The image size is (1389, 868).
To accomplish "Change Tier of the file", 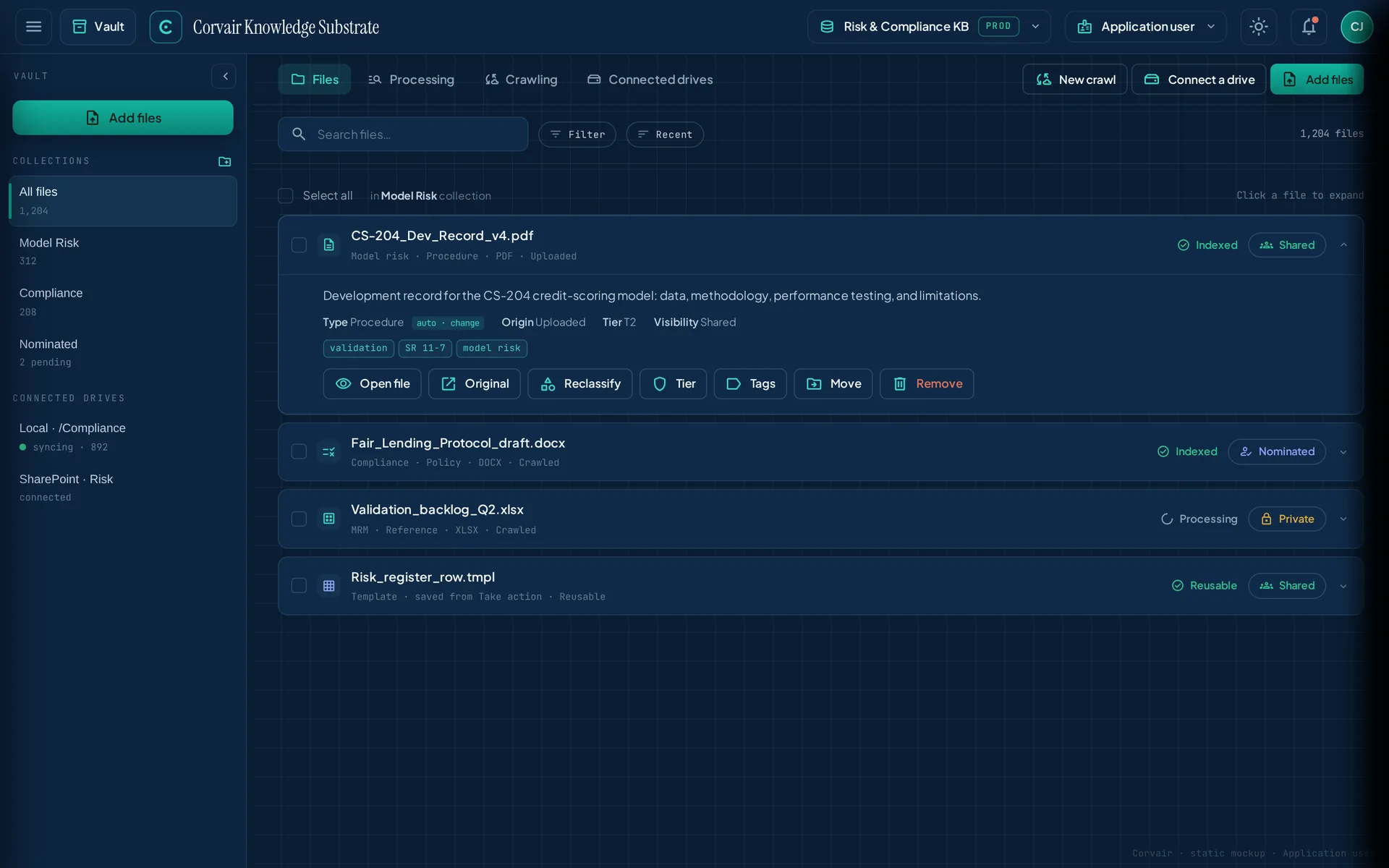I will tap(673, 383).
